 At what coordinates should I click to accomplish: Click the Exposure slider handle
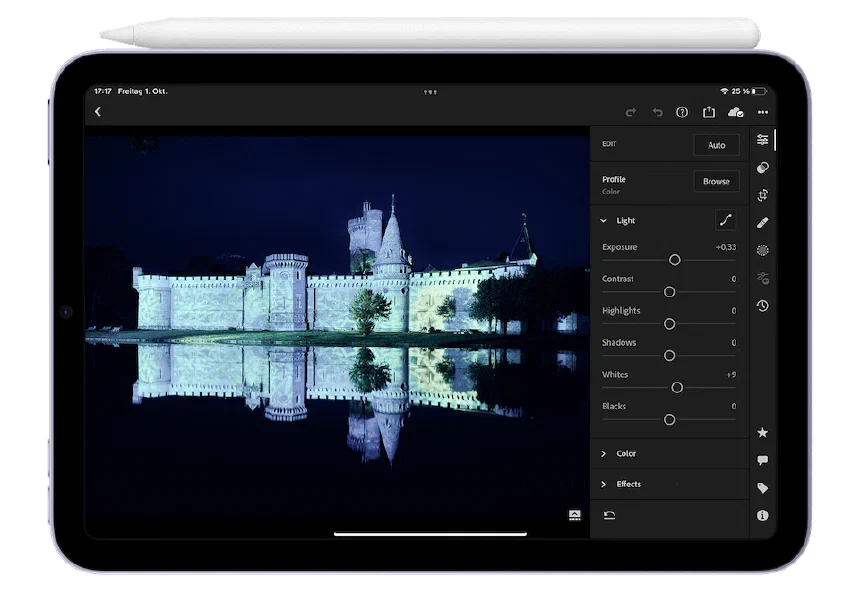pyautogui.click(x=675, y=260)
